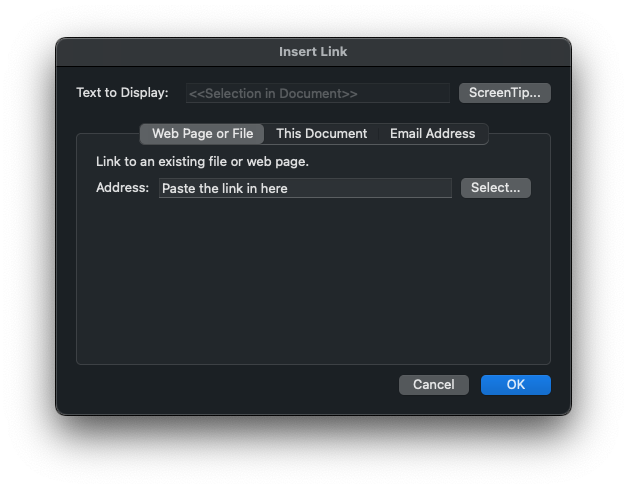Screen dimensions: 627x489
Task: Click the empty panel area below Address
Action: (313, 280)
